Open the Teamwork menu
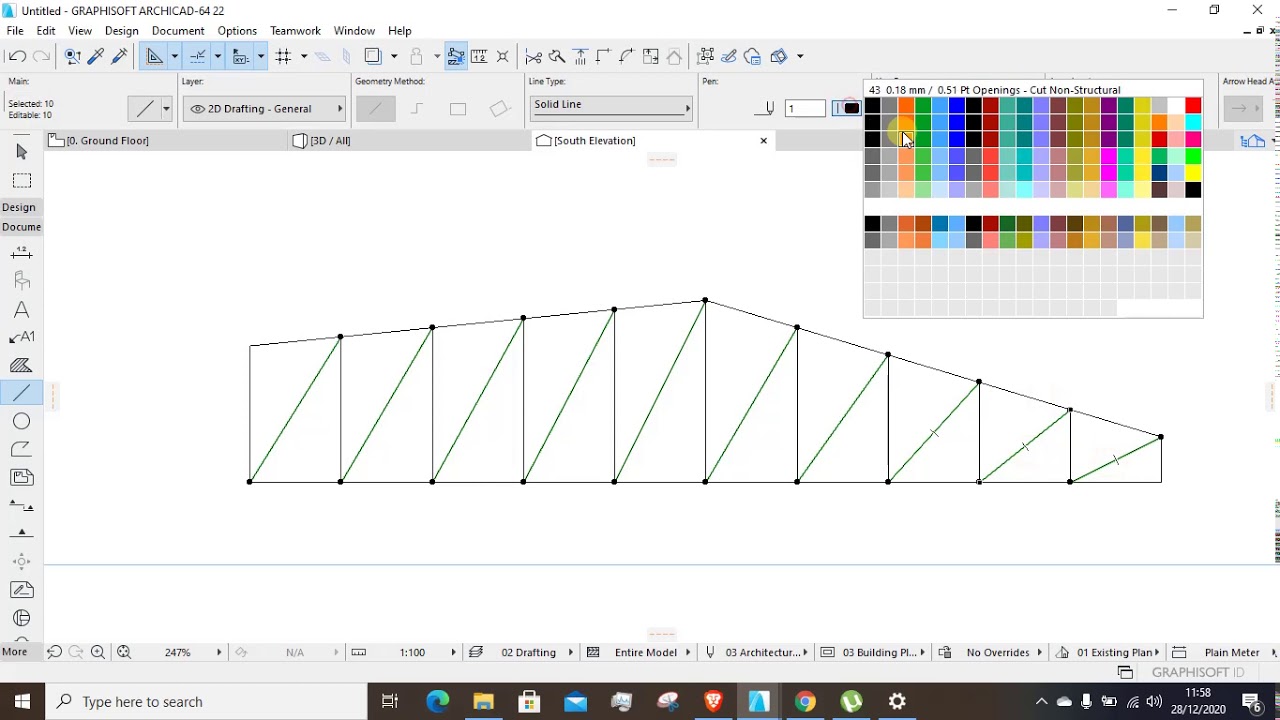Screen dimensions: 1280x720 [295, 31]
